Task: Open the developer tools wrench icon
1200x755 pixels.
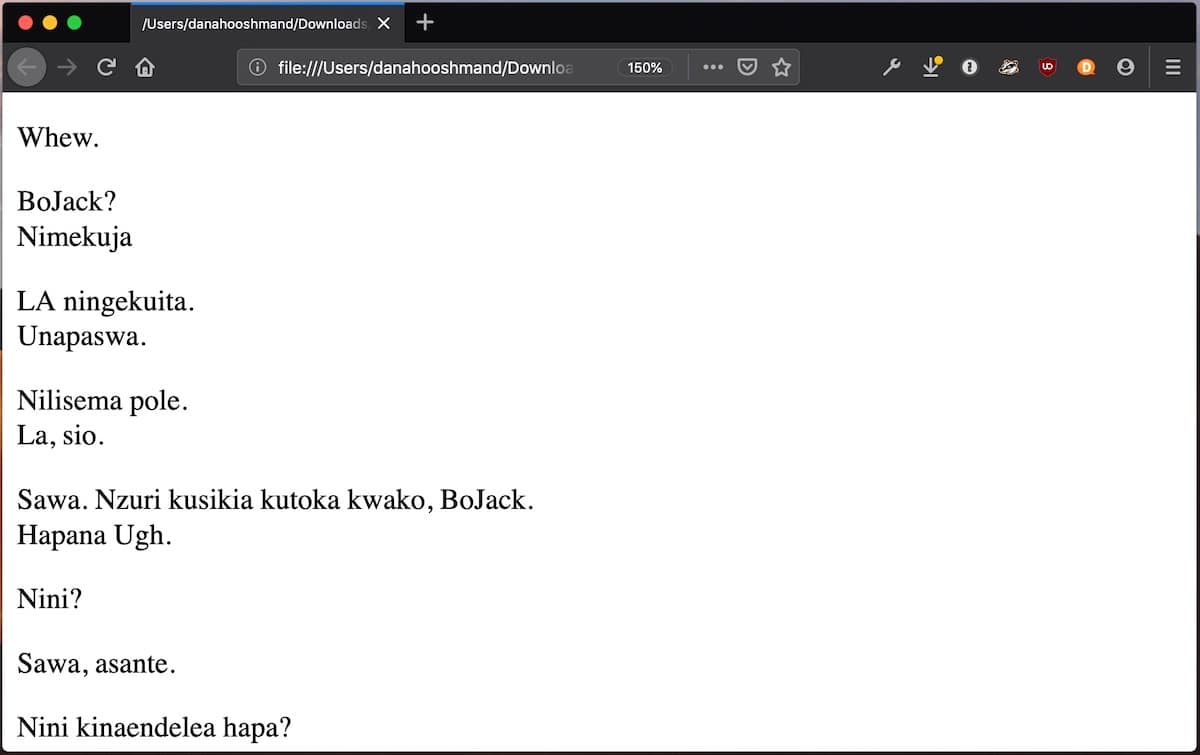Action: tap(892, 67)
